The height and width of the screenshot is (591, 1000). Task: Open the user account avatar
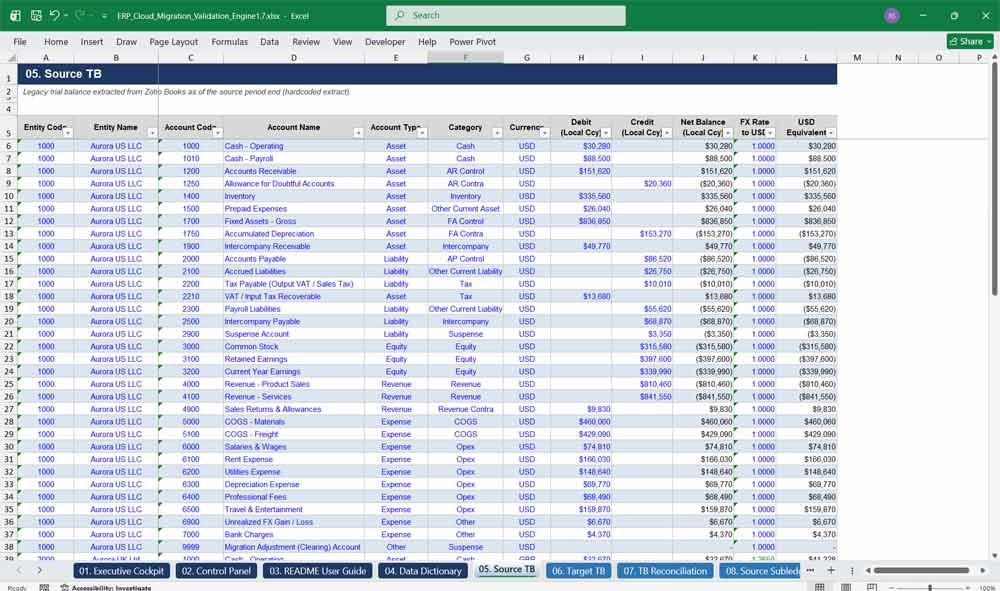(892, 15)
